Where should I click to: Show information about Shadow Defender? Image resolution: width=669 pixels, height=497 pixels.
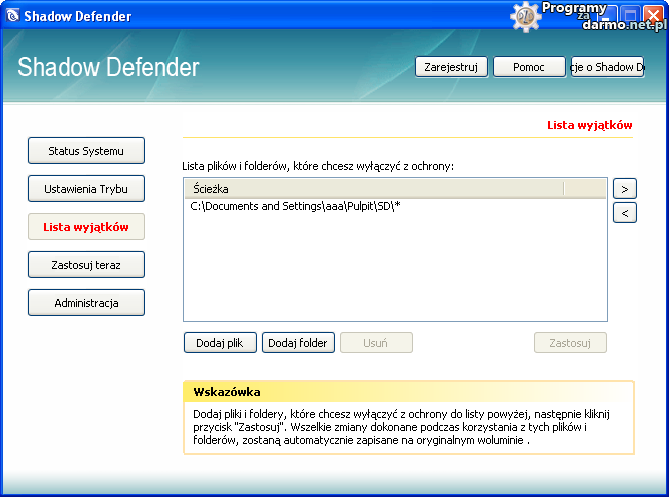point(607,67)
